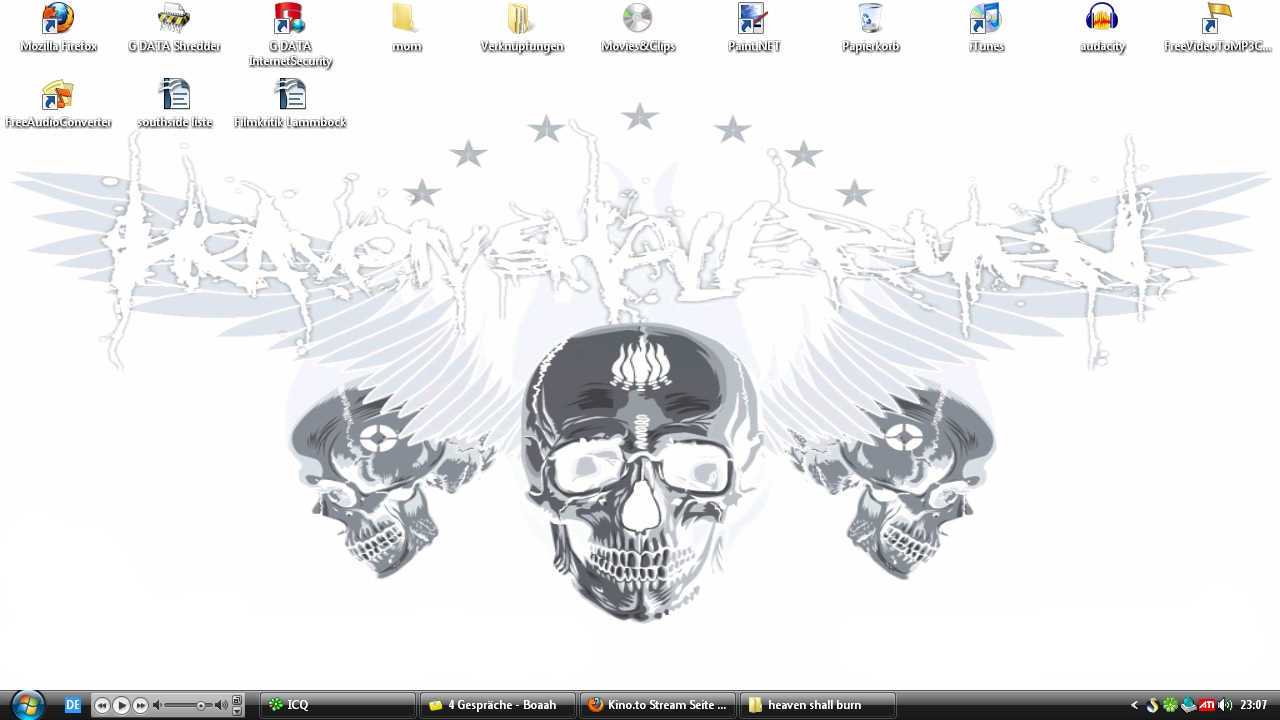Viewport: 1280px width, 720px height.
Task: Open the media player toolbar dropdown arrow
Action: tap(237, 711)
